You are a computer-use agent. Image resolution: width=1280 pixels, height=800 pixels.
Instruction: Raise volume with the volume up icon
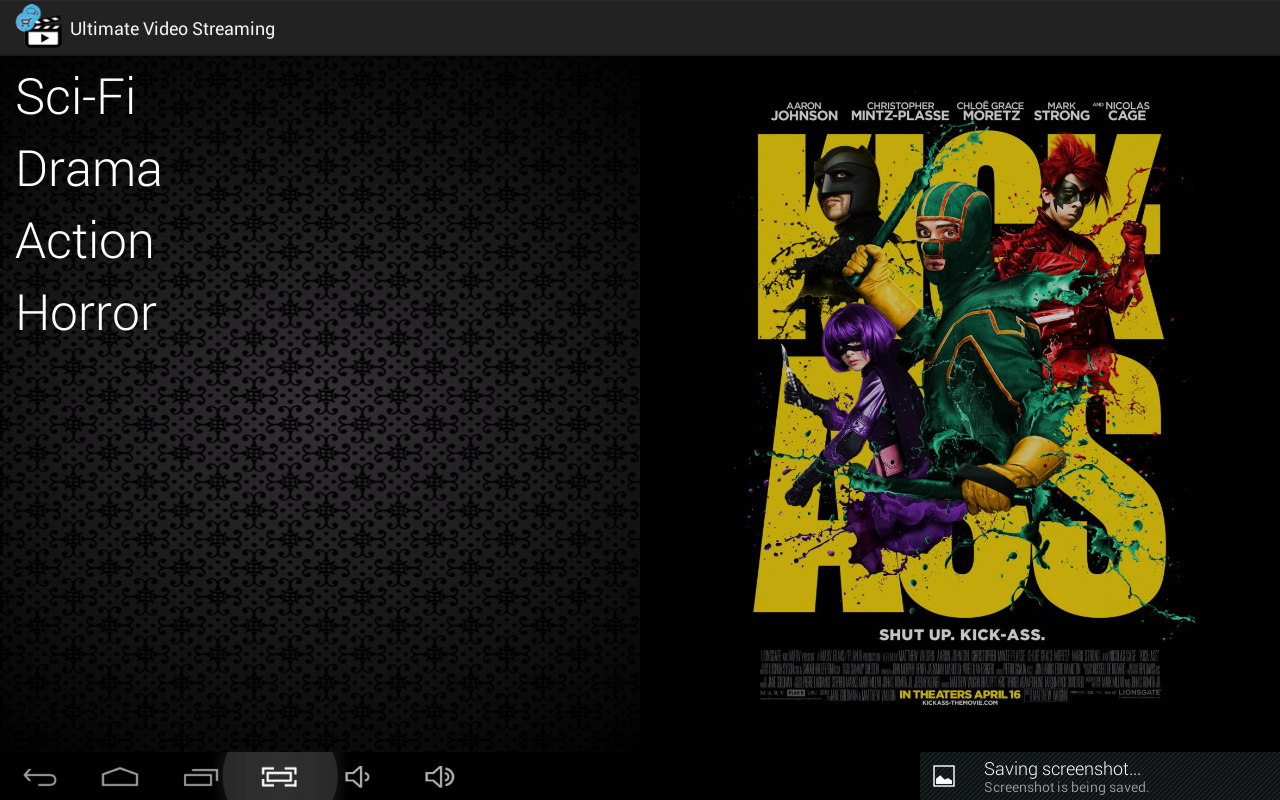click(439, 777)
